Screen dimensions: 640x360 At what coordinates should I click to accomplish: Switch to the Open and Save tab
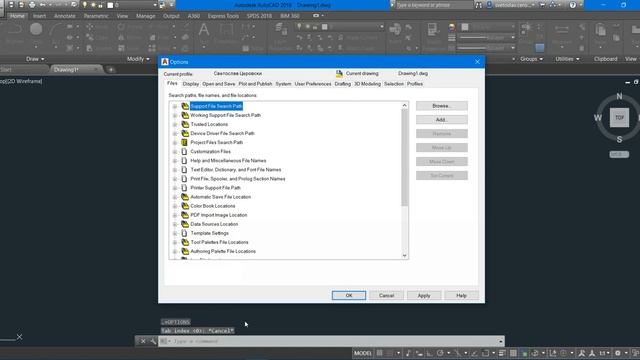pos(219,84)
